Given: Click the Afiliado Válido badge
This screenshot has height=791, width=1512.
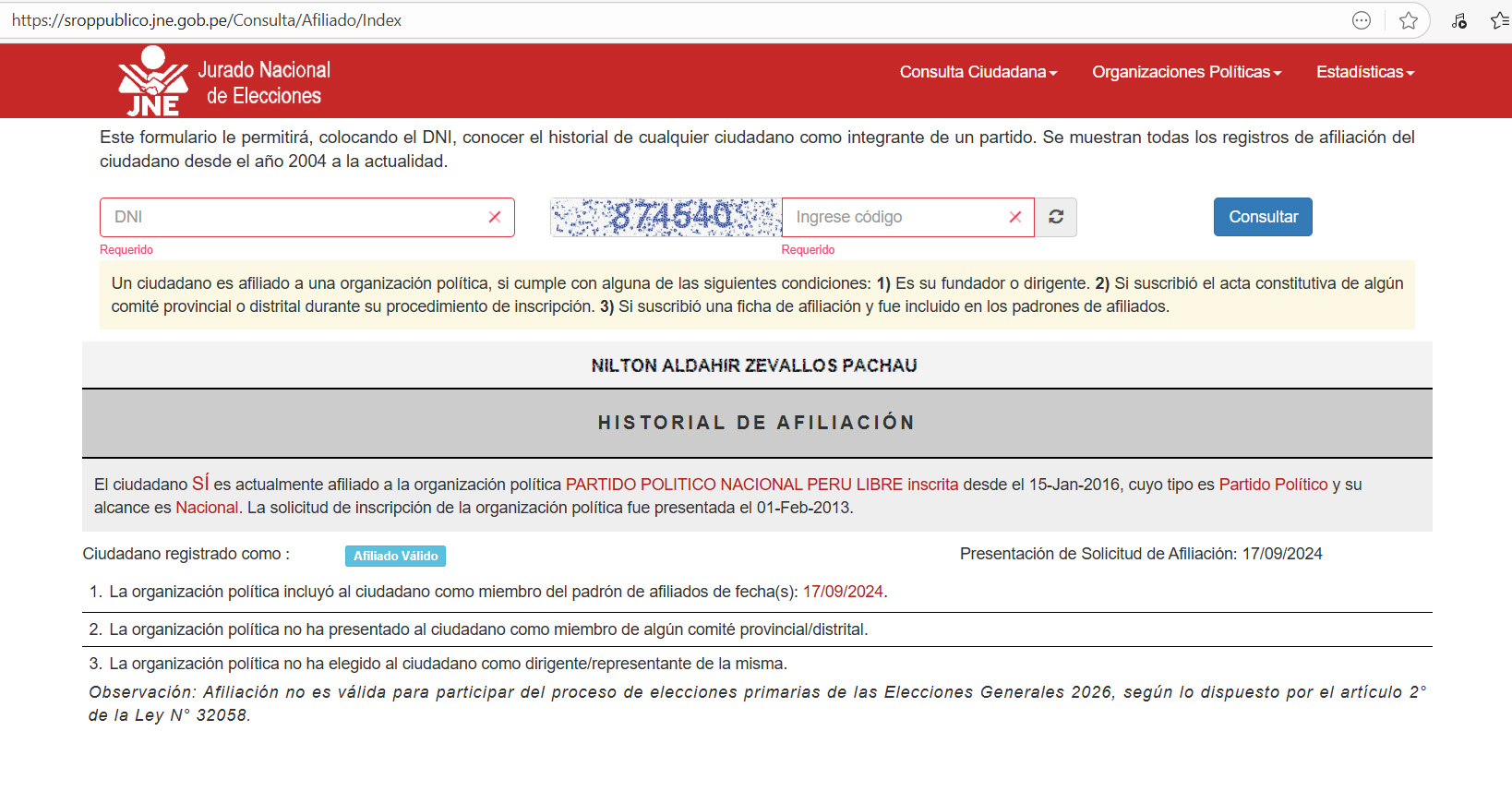Looking at the screenshot, I should pyautogui.click(x=395, y=556).
